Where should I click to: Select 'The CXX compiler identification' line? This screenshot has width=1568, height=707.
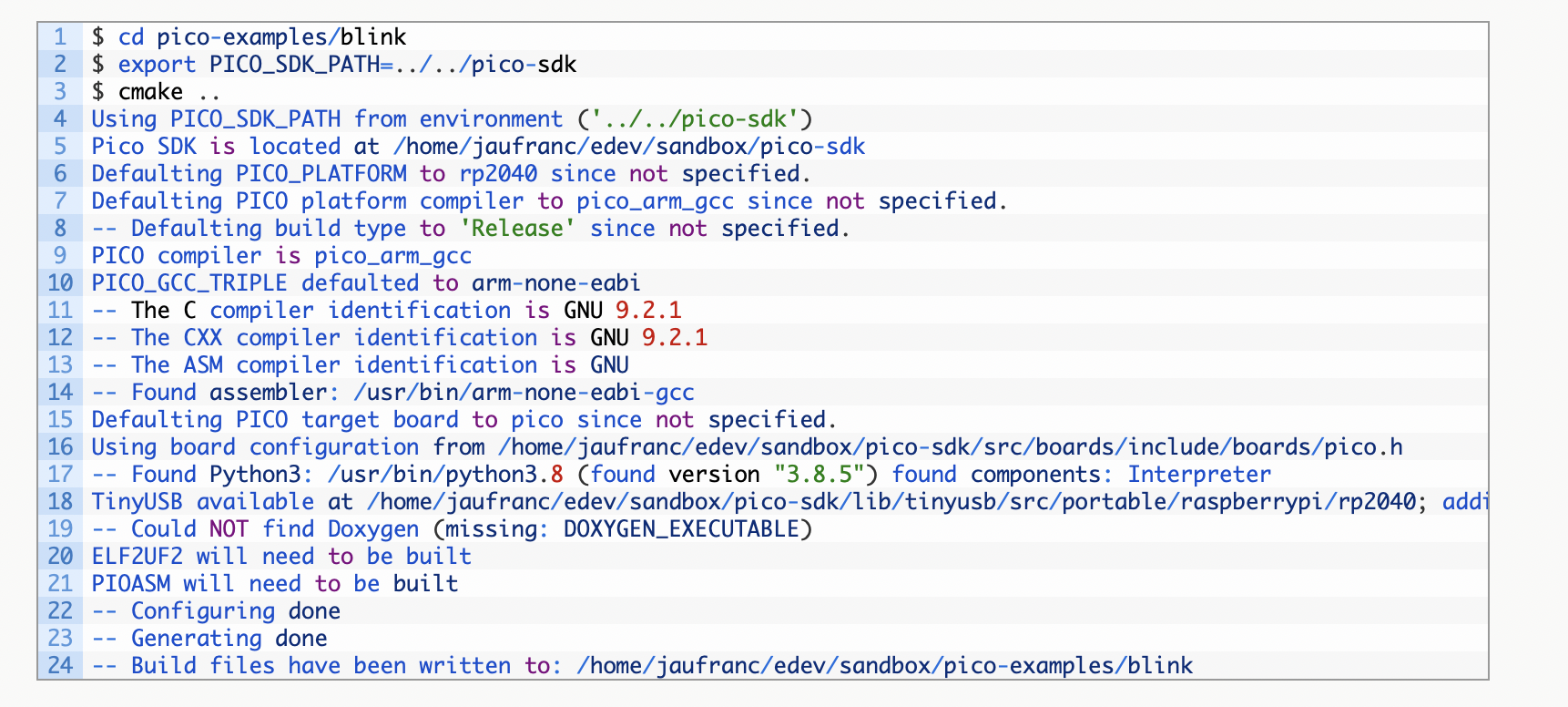pos(400,338)
